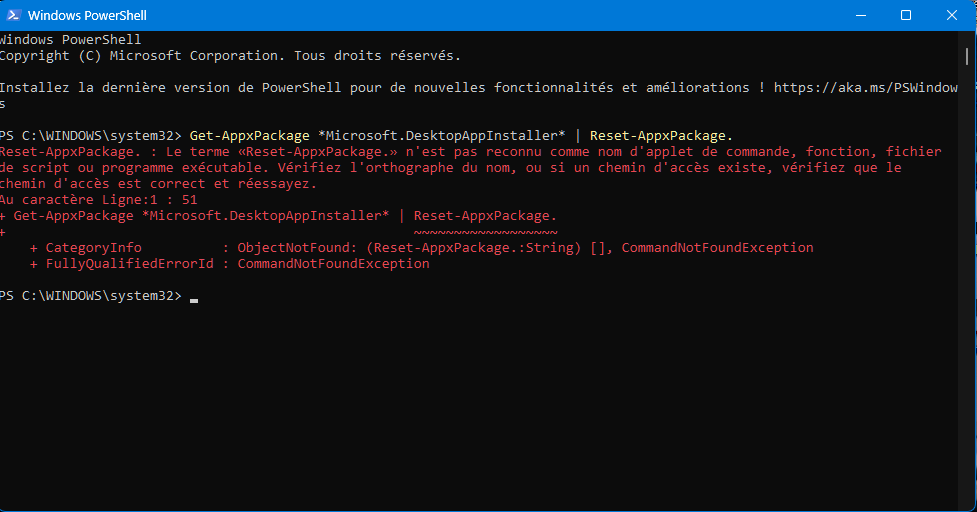This screenshot has width=977, height=512.
Task: Open the PowerShell icon system menu
Action: coord(13,15)
